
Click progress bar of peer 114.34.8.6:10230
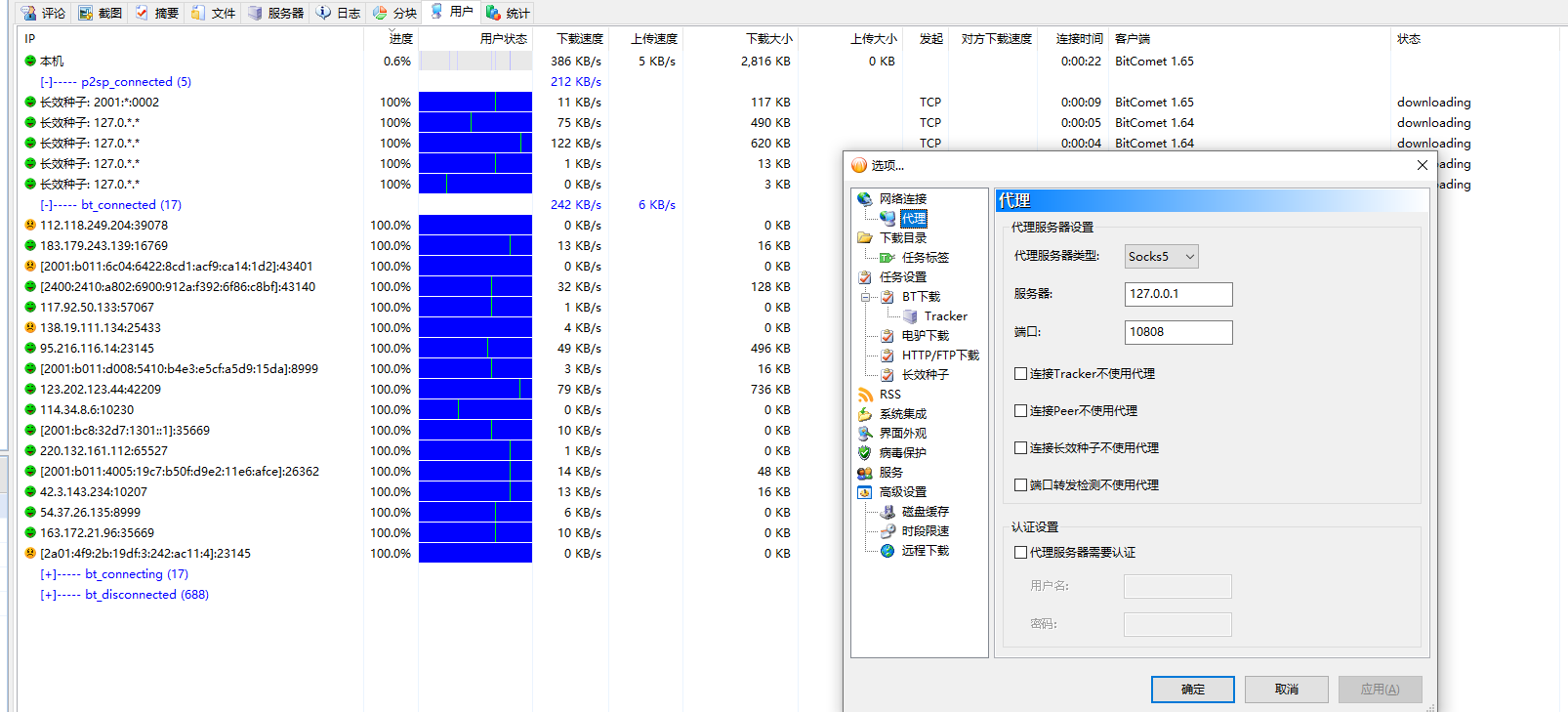point(475,409)
